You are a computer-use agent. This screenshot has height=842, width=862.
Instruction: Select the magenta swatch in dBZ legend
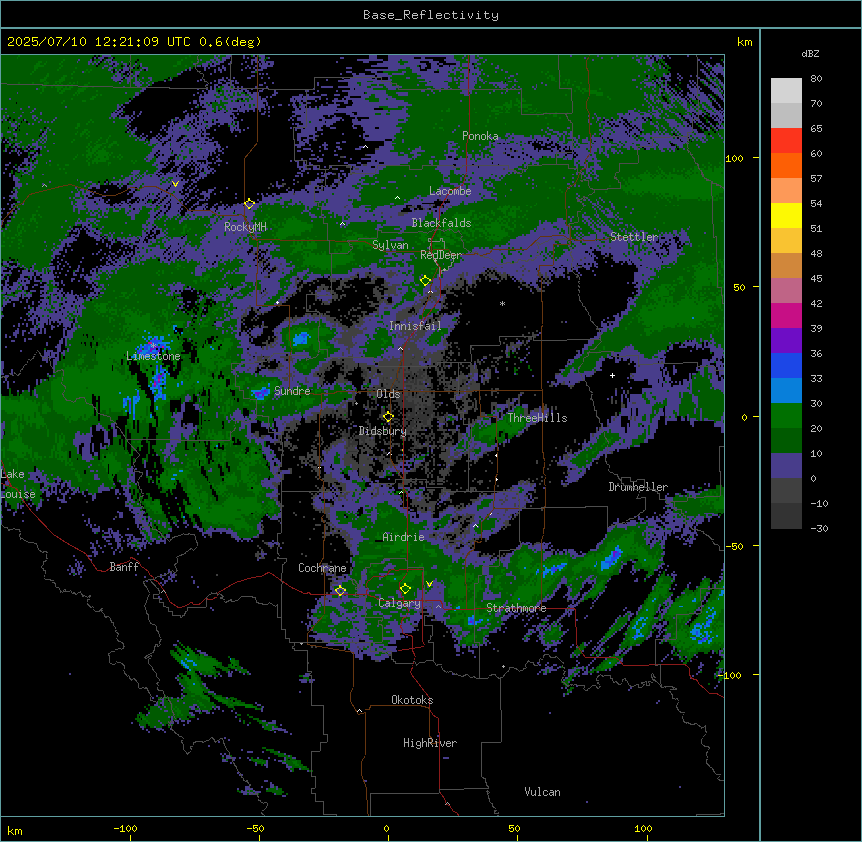(786, 315)
